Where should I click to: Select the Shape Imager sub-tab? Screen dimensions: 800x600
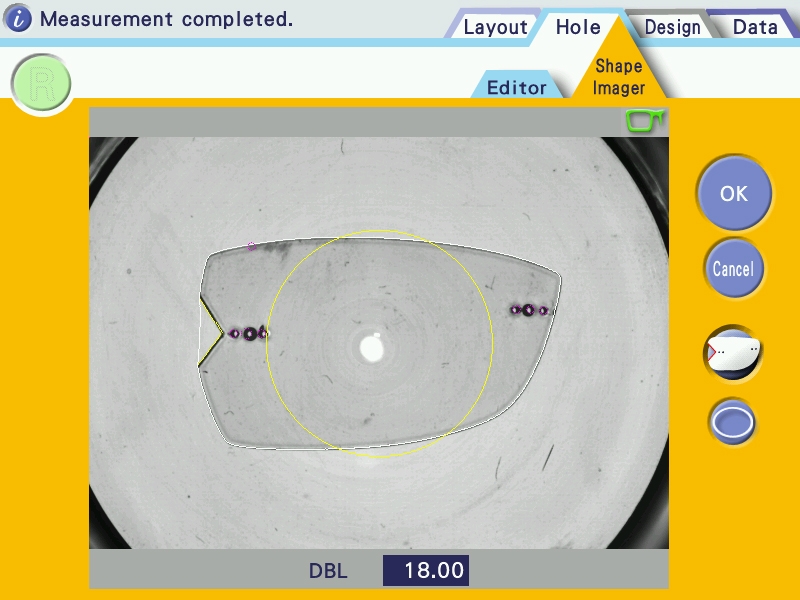click(619, 77)
